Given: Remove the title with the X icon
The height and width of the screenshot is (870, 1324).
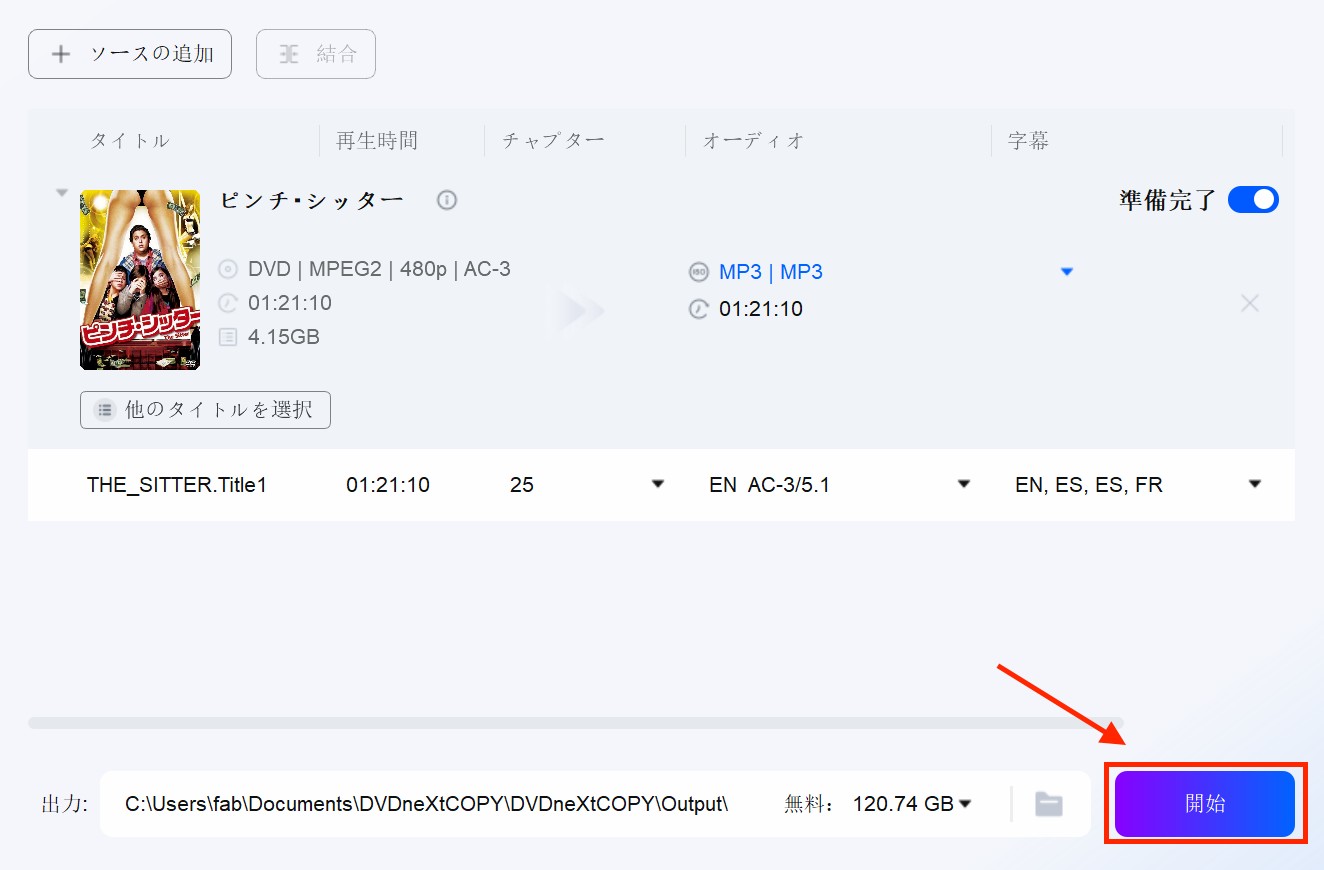Looking at the screenshot, I should pos(1250,303).
